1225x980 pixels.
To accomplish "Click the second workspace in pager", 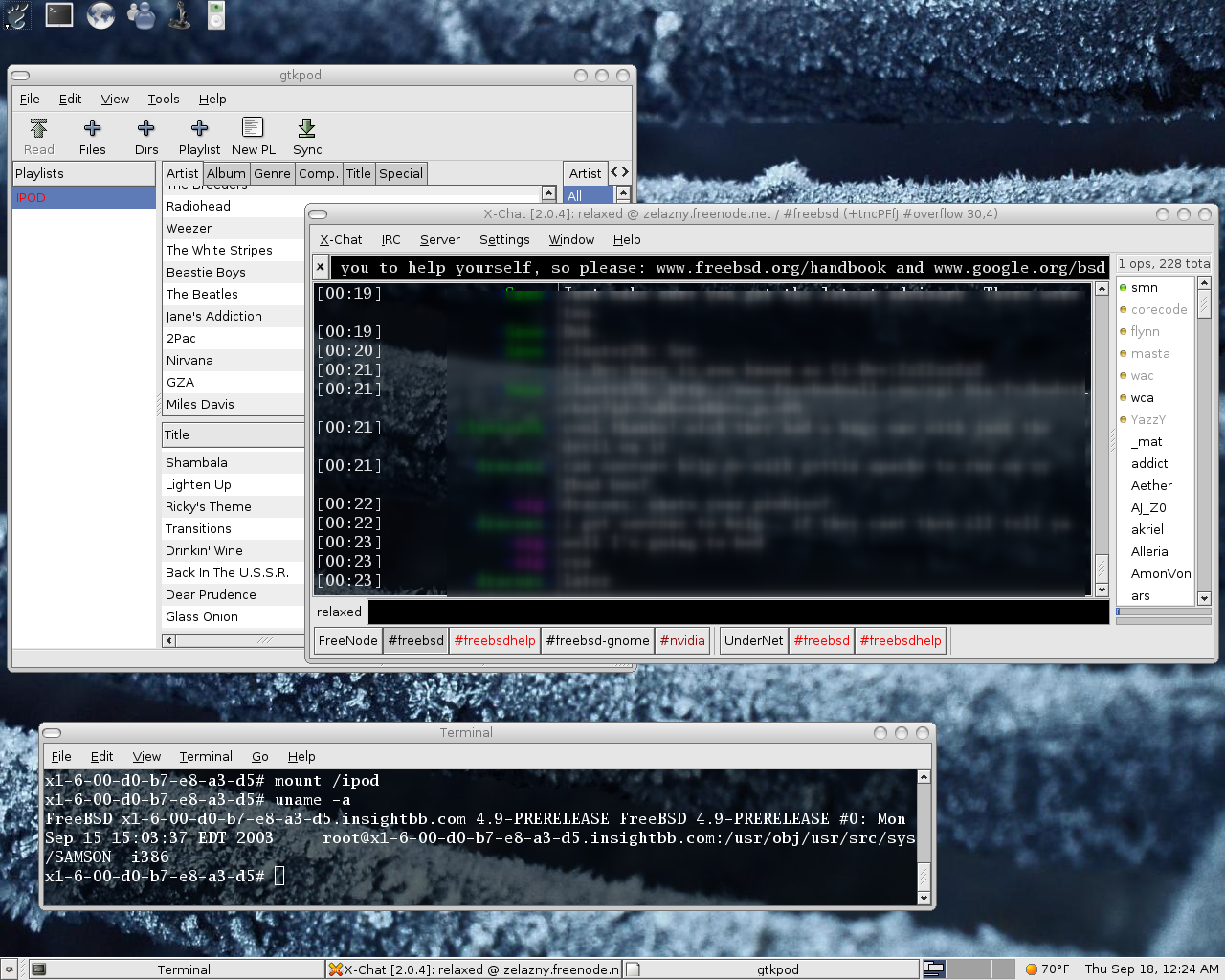I will [957, 969].
